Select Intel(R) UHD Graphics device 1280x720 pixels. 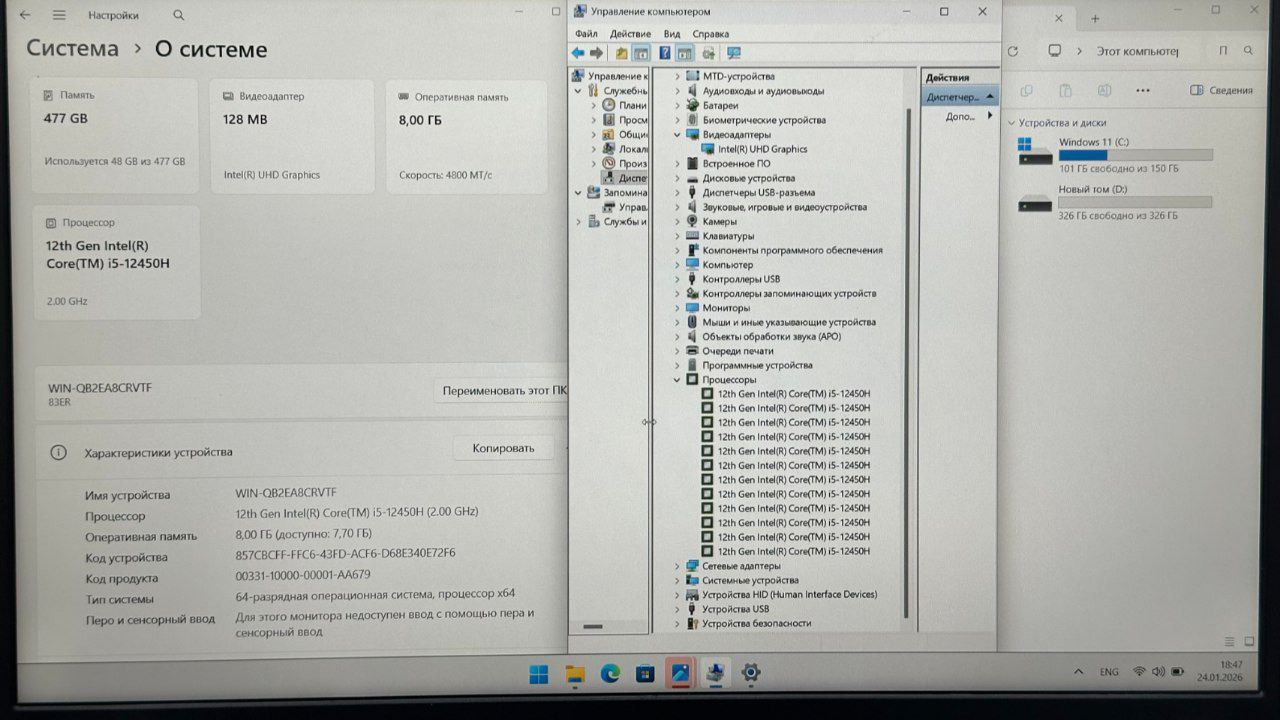click(762, 149)
